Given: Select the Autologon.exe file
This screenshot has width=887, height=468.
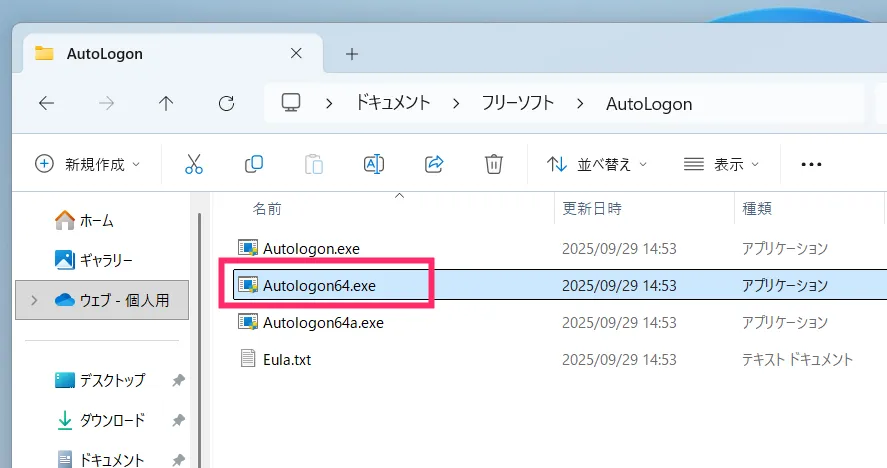Looking at the screenshot, I should pyautogui.click(x=311, y=248).
